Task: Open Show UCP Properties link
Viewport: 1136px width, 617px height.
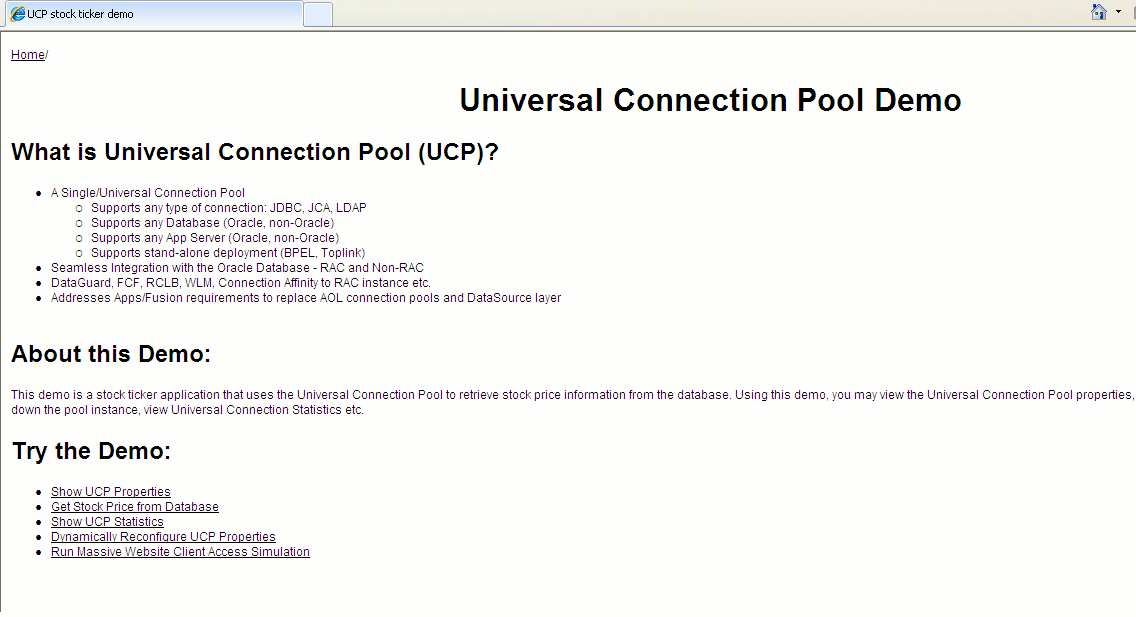Action: tap(111, 492)
